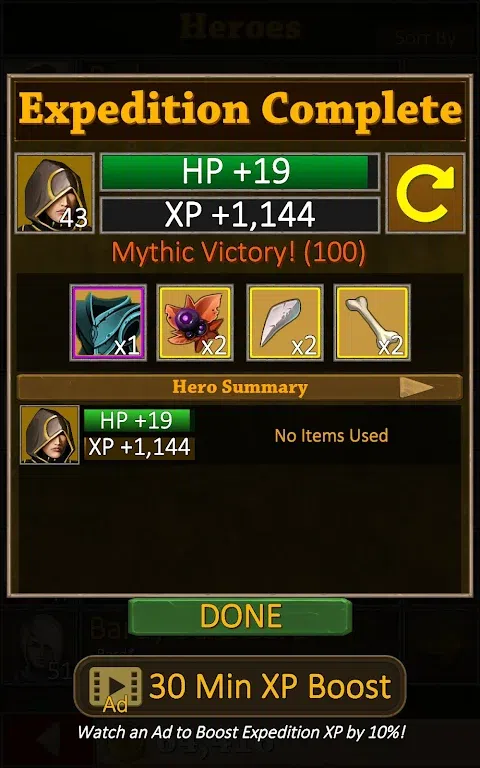Click the XP +1,144 progress bar
Viewport: 480px width, 768px height.
pyautogui.click(x=240, y=215)
